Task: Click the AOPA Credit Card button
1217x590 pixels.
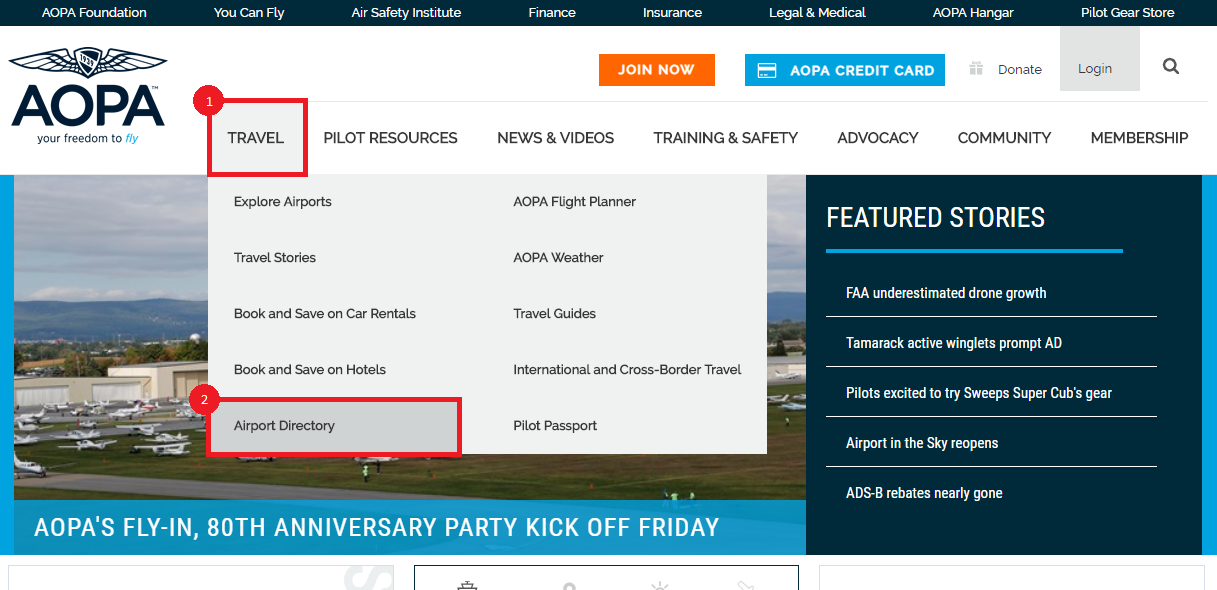Action: click(x=845, y=70)
